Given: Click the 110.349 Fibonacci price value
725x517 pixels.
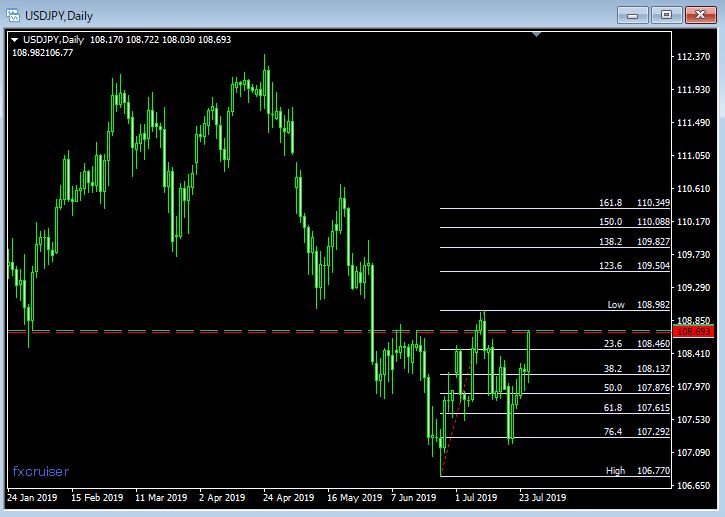Looking at the screenshot, I should click(x=653, y=203).
